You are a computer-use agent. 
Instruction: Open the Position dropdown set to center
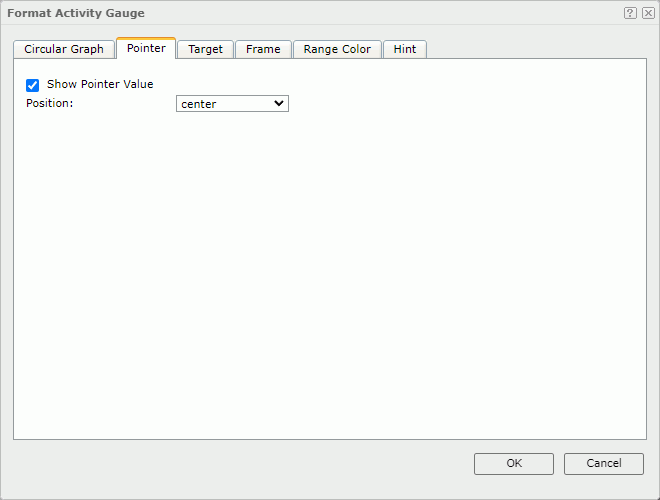(x=232, y=104)
